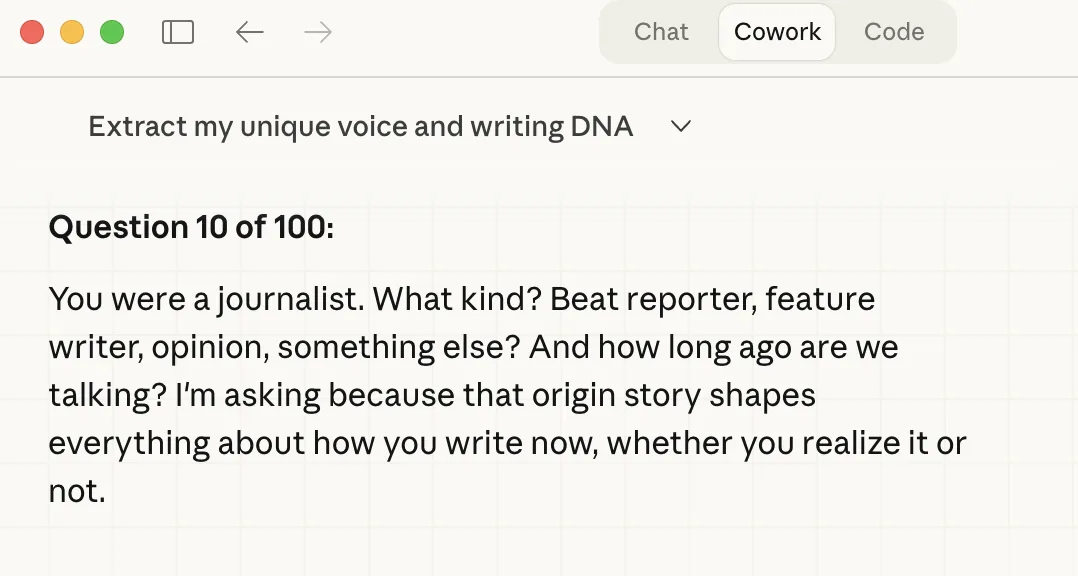
Task: Expand the chevron beside the conversation title
Action: (x=681, y=127)
